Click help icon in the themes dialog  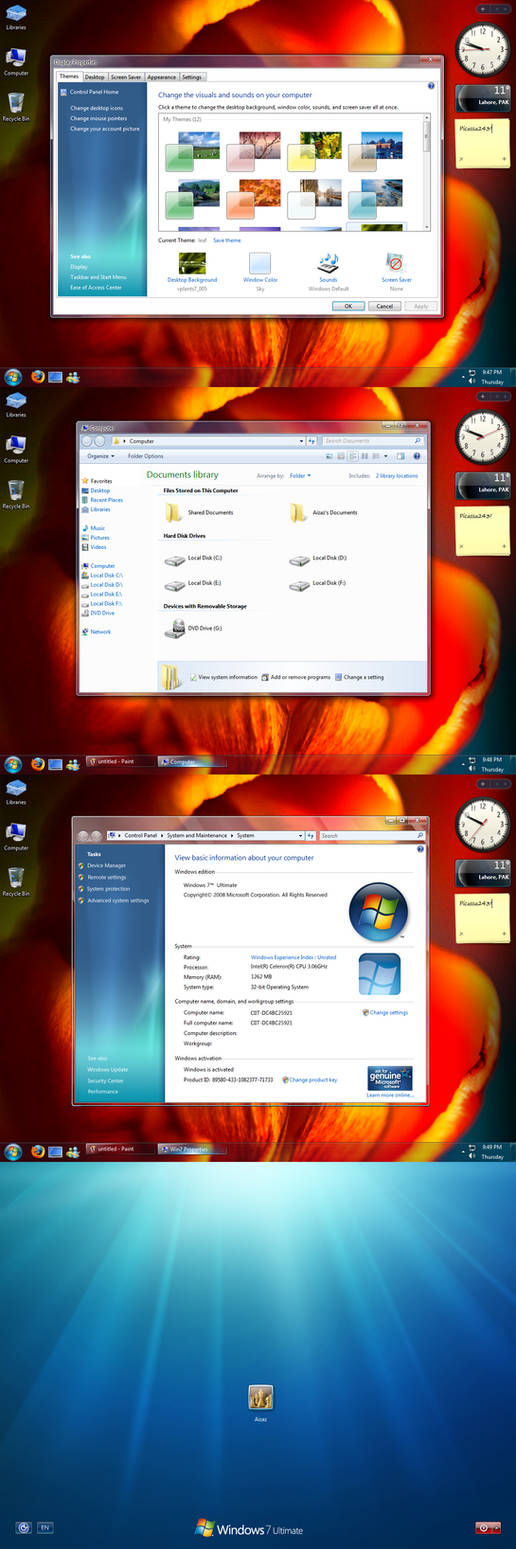(x=431, y=86)
